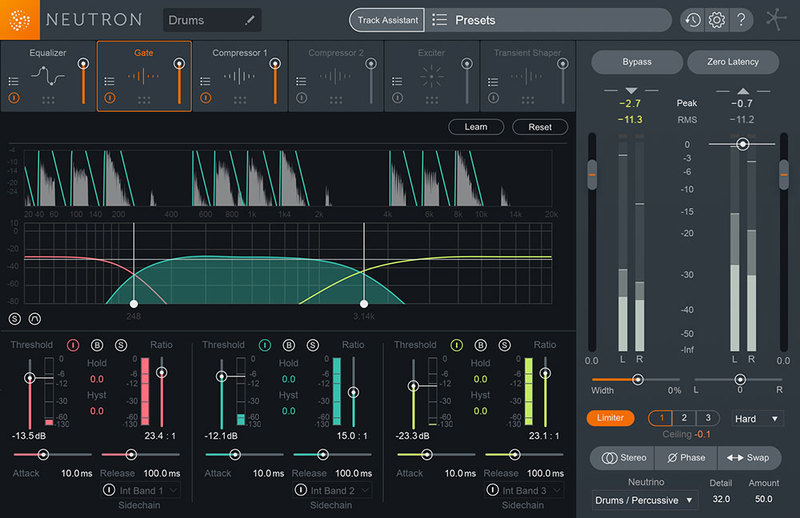Bypass band 1 with the B button
800x518 pixels.
pos(97,345)
